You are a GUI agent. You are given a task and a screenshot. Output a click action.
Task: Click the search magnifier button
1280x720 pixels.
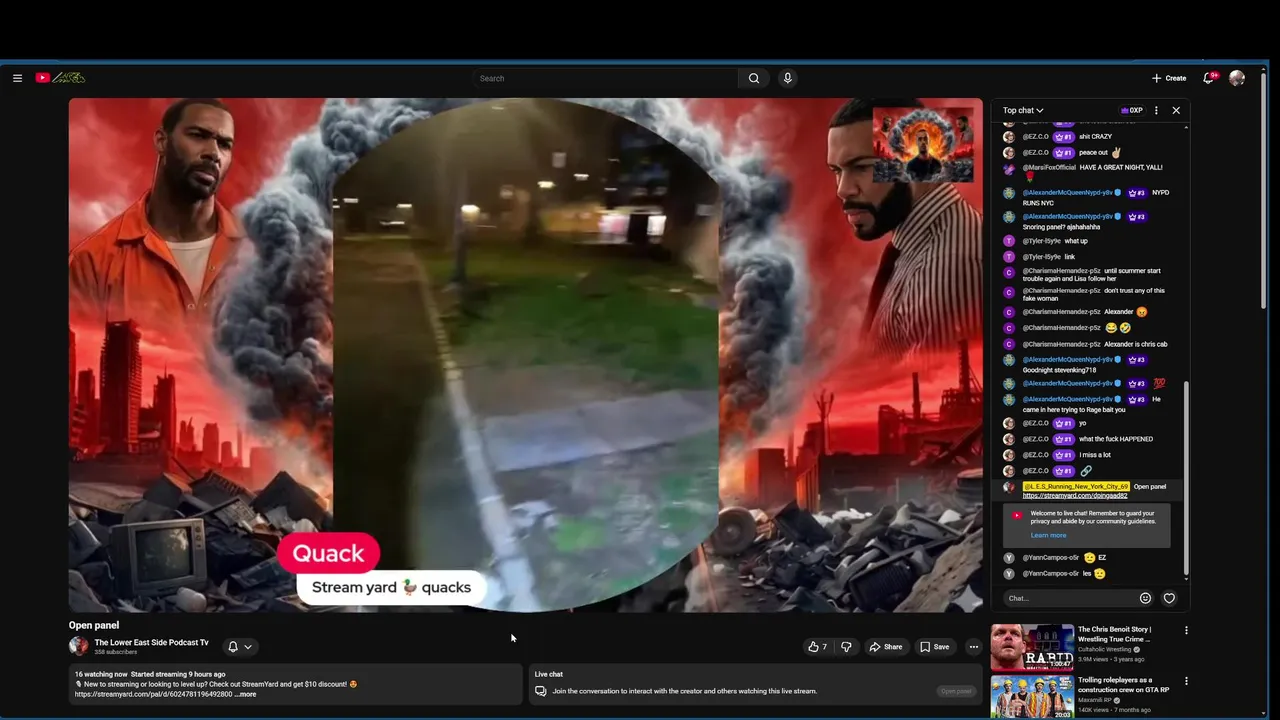(x=754, y=78)
